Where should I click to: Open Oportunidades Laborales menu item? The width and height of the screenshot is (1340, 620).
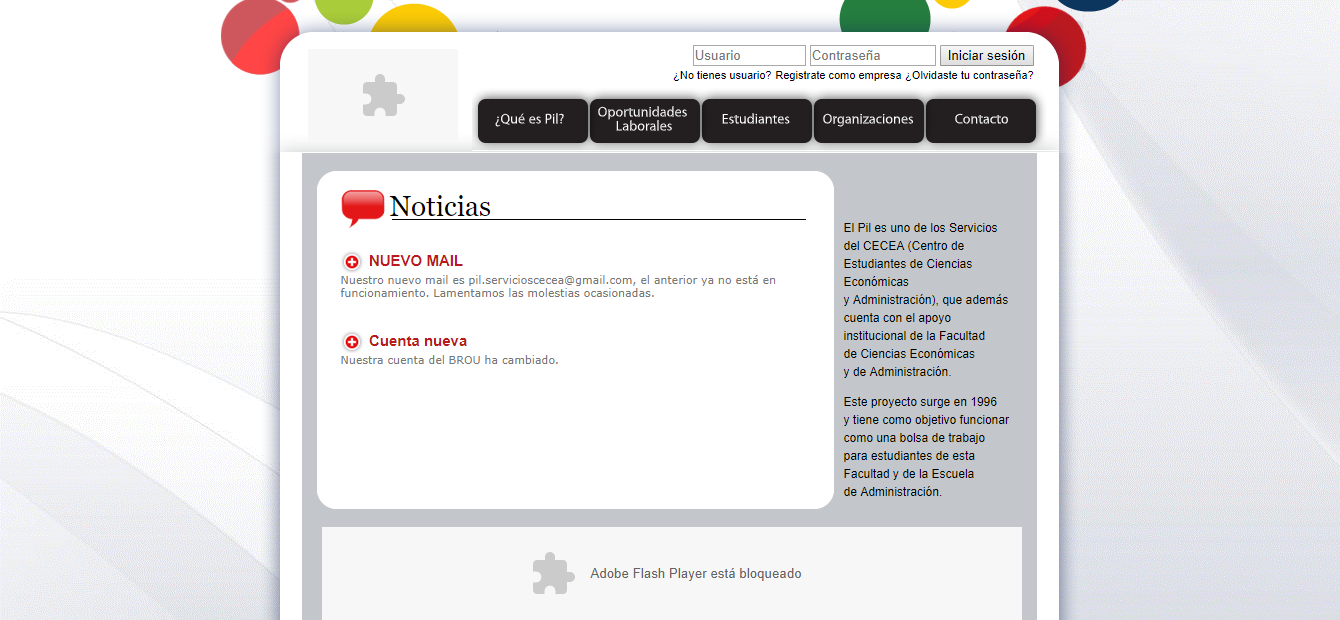point(644,120)
